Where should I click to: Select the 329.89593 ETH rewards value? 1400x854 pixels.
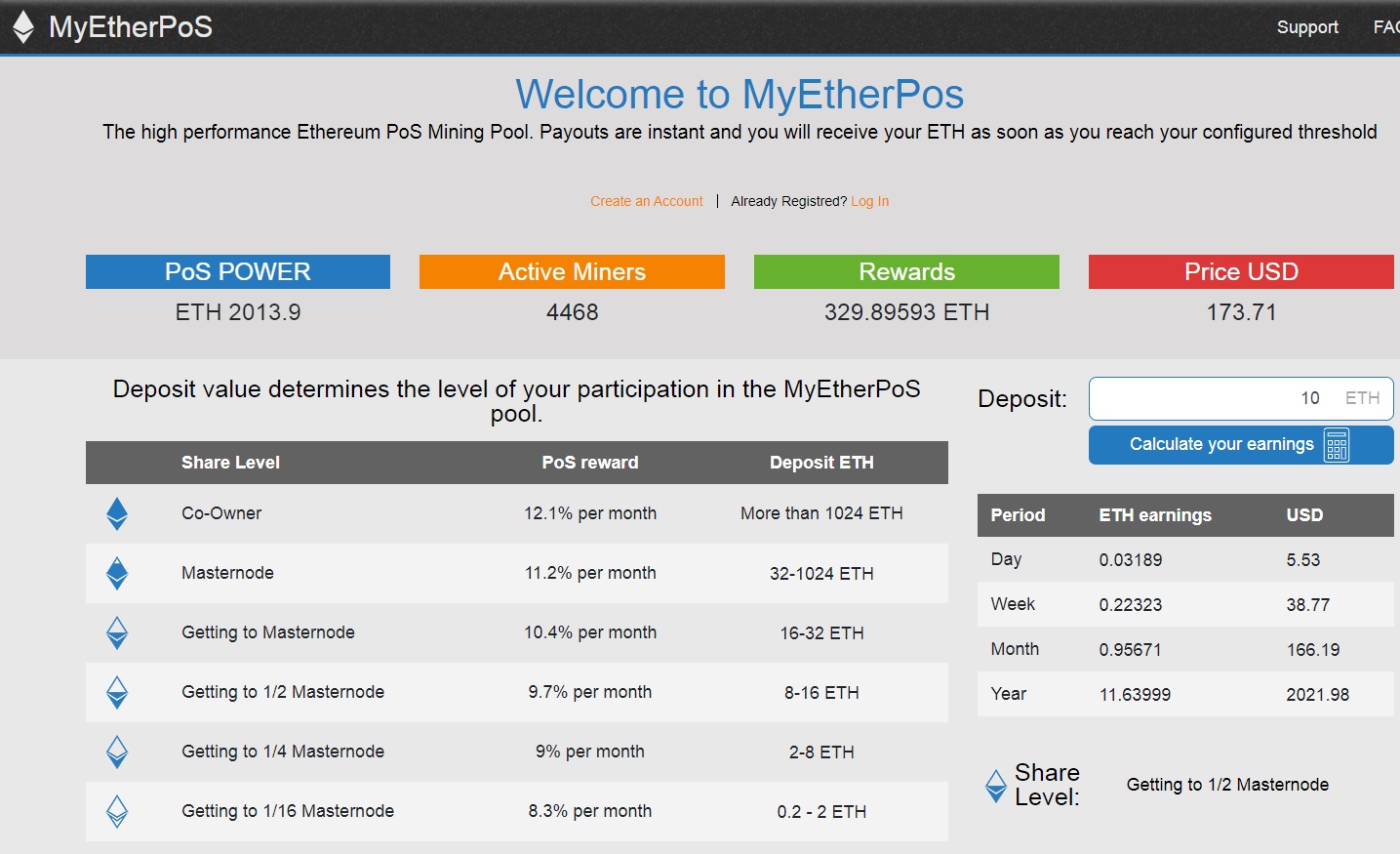pyautogui.click(x=906, y=312)
